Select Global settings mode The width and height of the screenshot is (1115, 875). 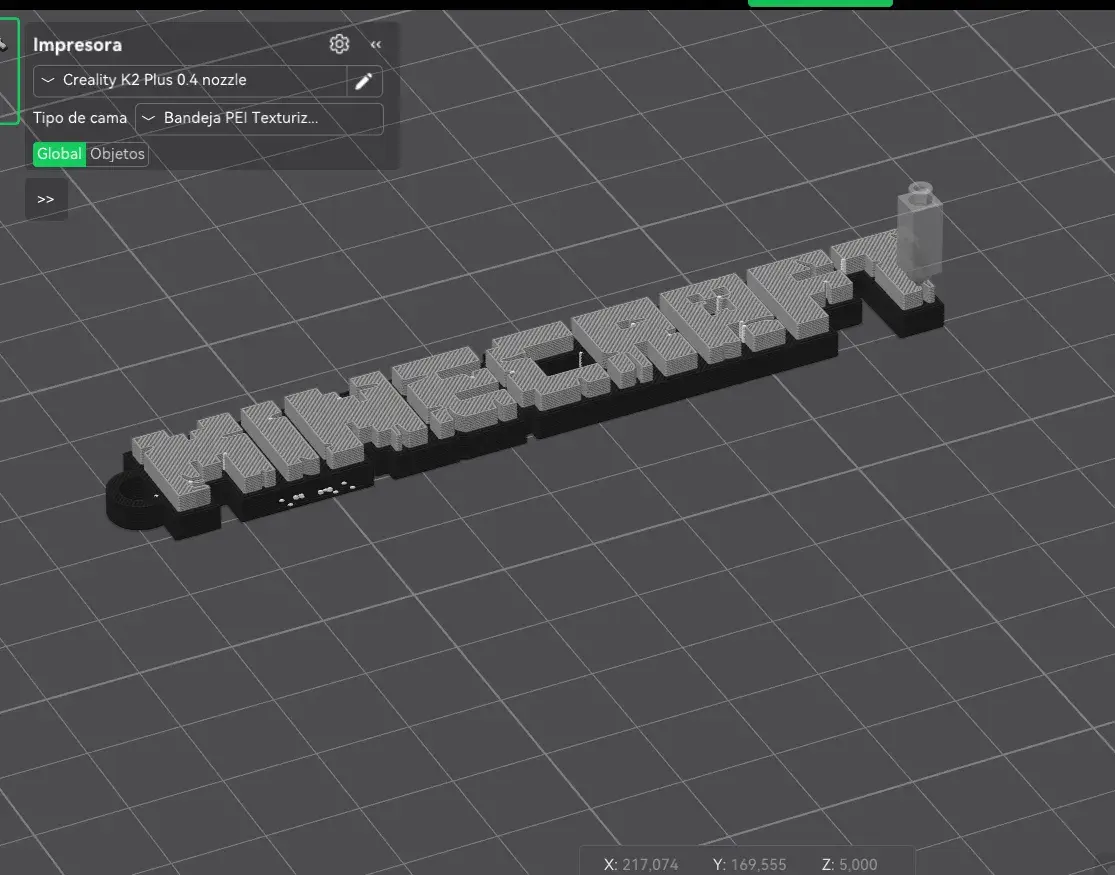click(x=59, y=154)
